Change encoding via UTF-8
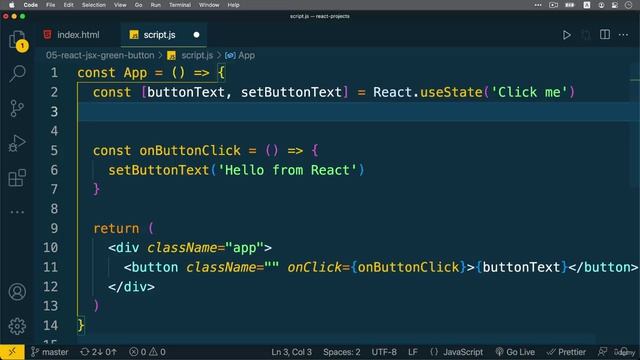 tap(384, 352)
